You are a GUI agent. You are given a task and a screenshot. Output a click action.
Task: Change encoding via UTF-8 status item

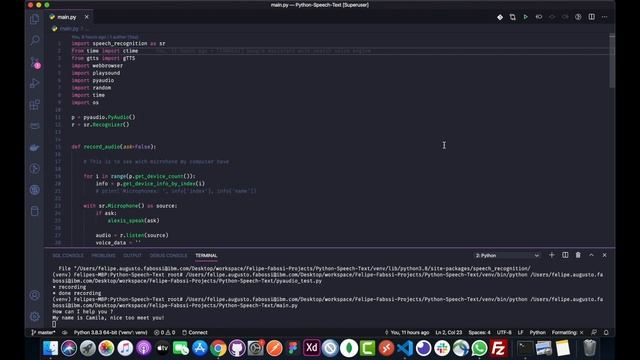click(x=504, y=333)
